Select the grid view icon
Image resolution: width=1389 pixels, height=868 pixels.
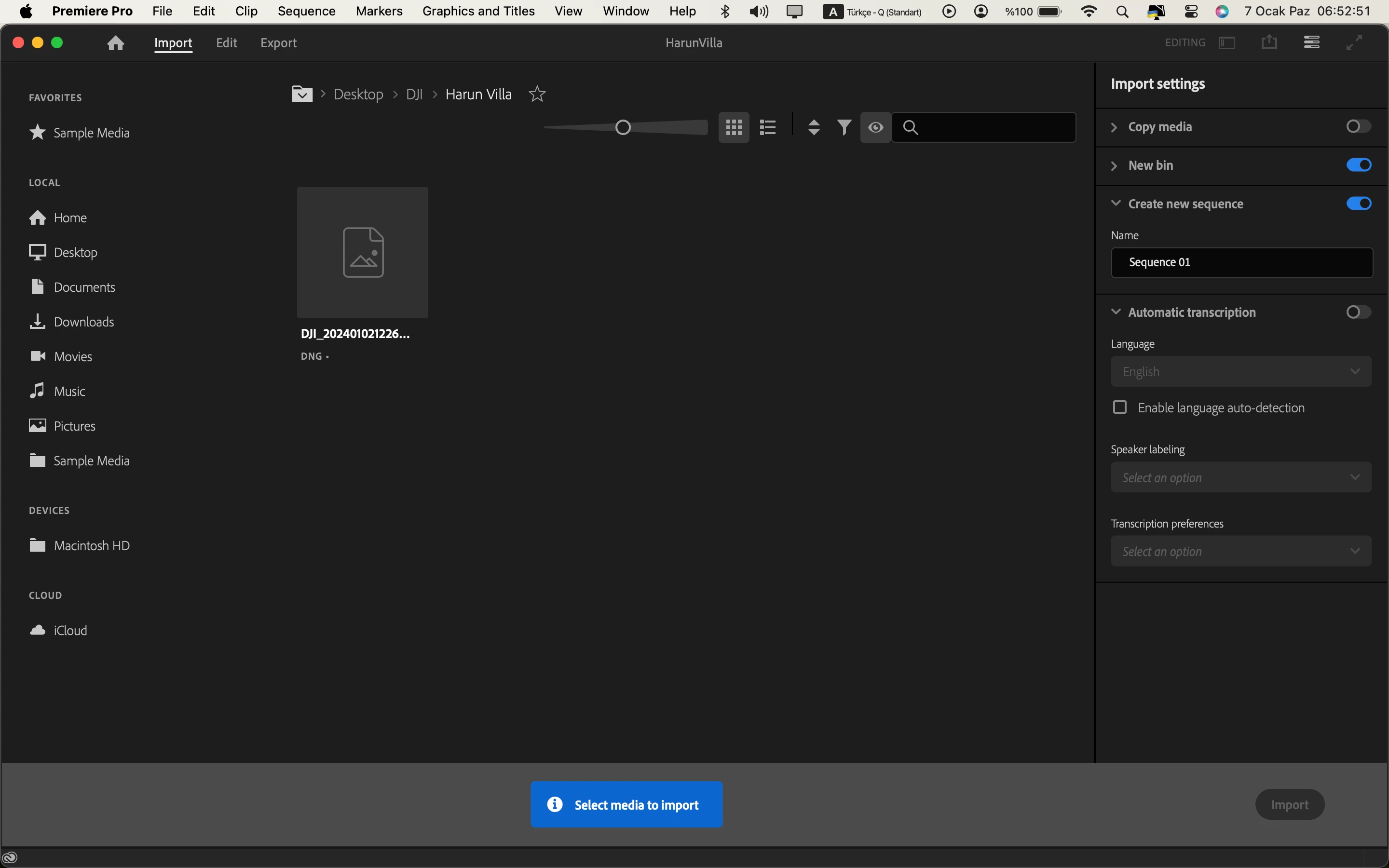734,127
